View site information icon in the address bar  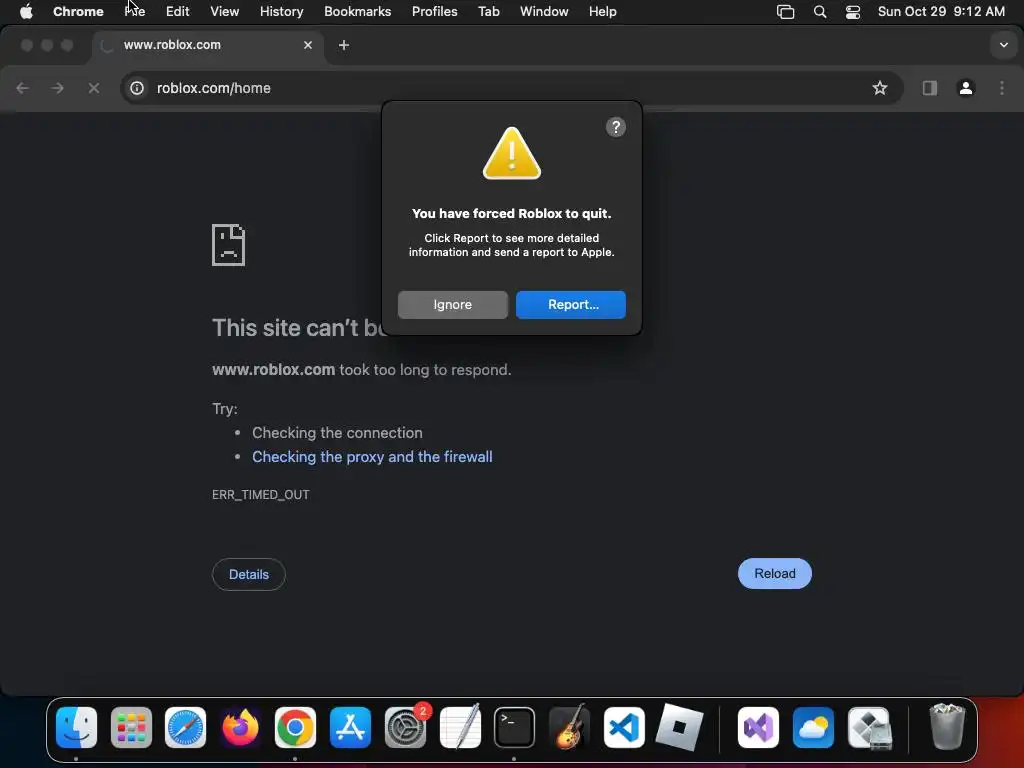tap(136, 88)
